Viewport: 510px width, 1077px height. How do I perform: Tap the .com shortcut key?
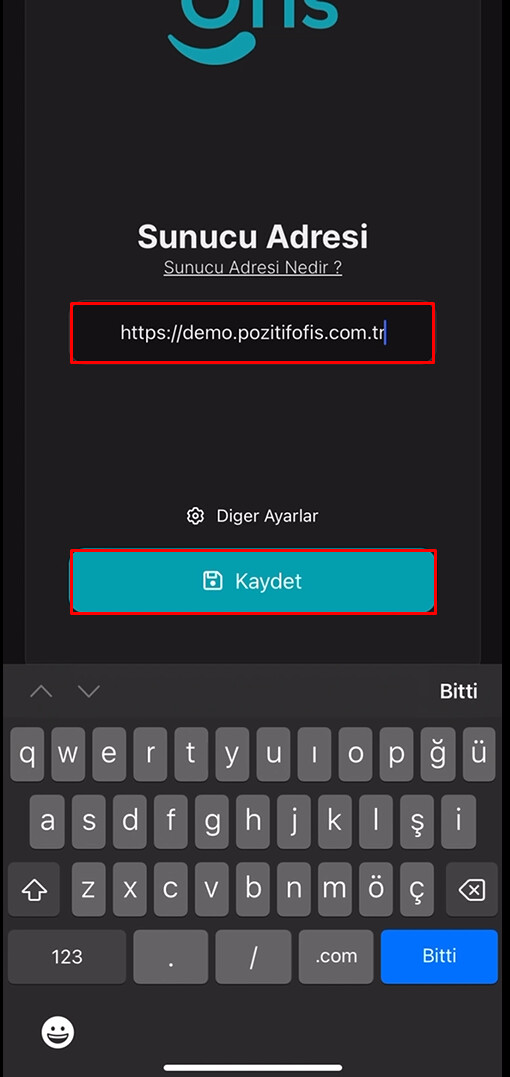coord(336,956)
